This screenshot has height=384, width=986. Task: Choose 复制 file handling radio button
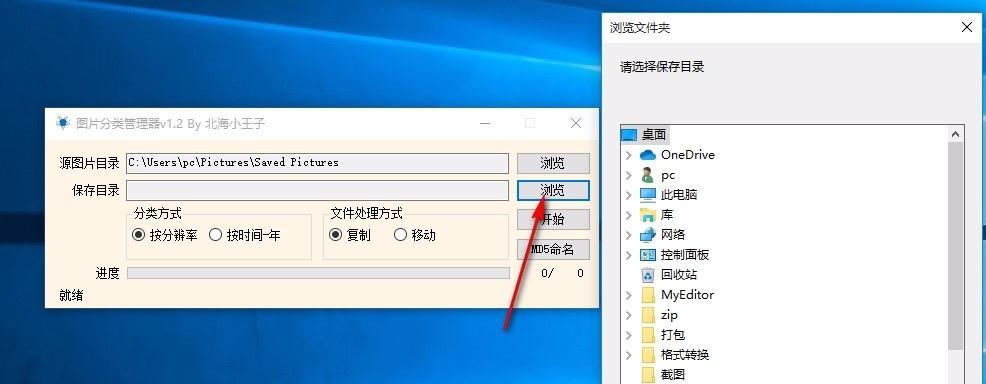tap(336, 235)
